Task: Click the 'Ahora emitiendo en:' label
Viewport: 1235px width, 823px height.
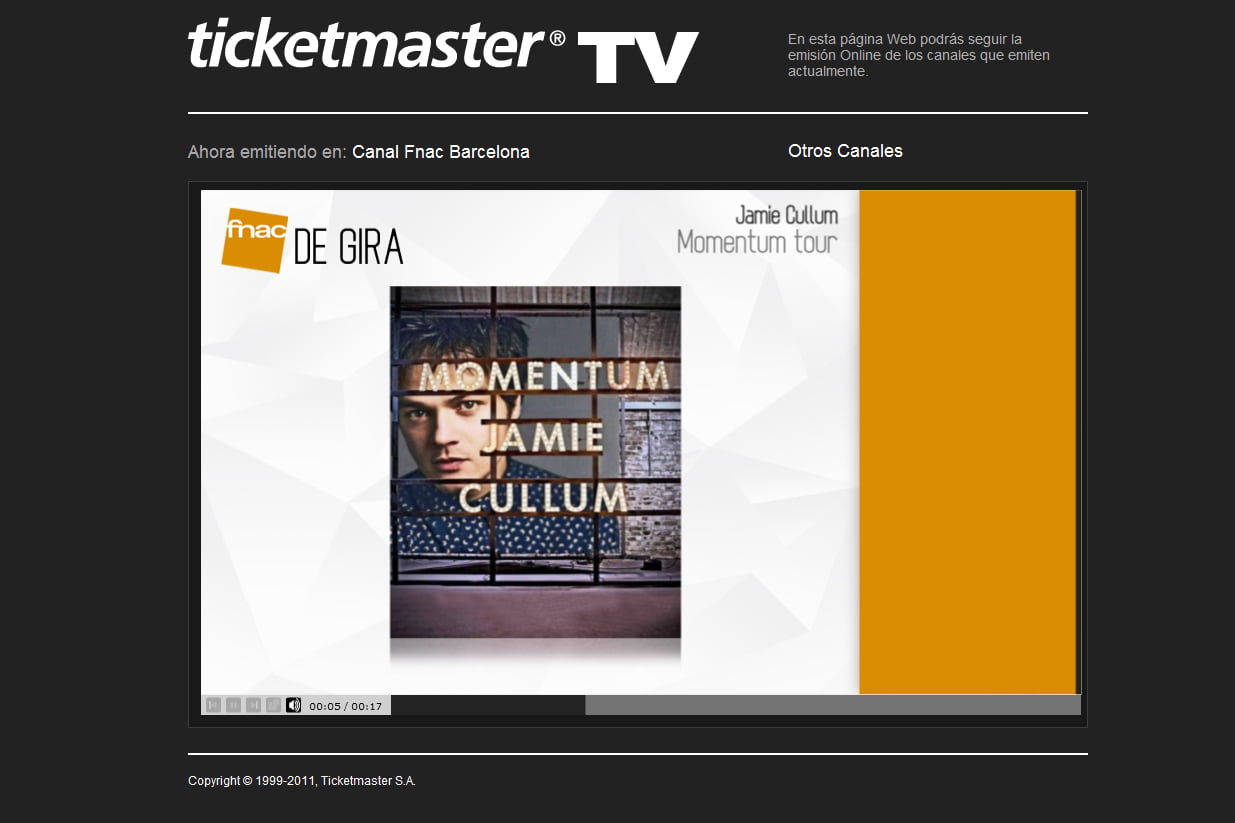Action: (x=267, y=152)
